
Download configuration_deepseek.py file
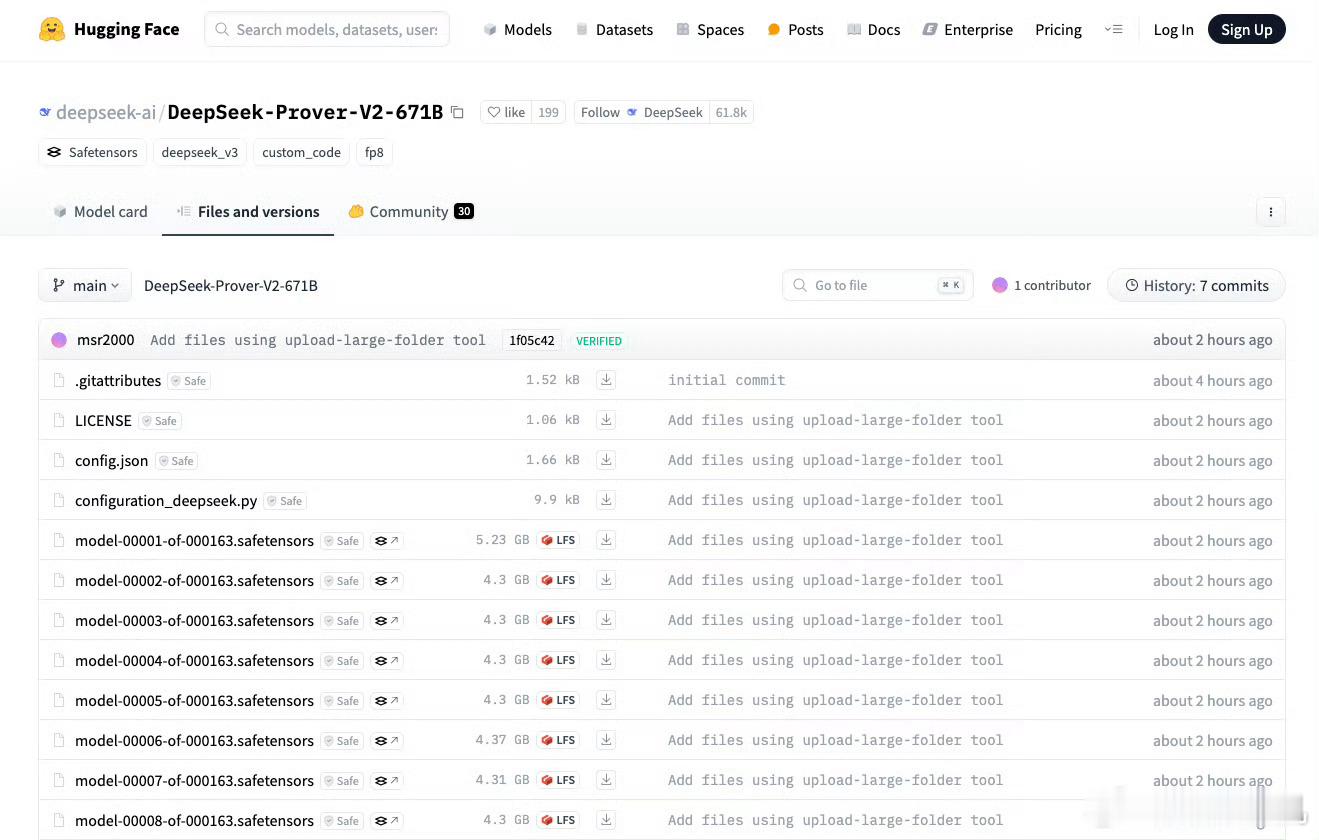tap(606, 500)
